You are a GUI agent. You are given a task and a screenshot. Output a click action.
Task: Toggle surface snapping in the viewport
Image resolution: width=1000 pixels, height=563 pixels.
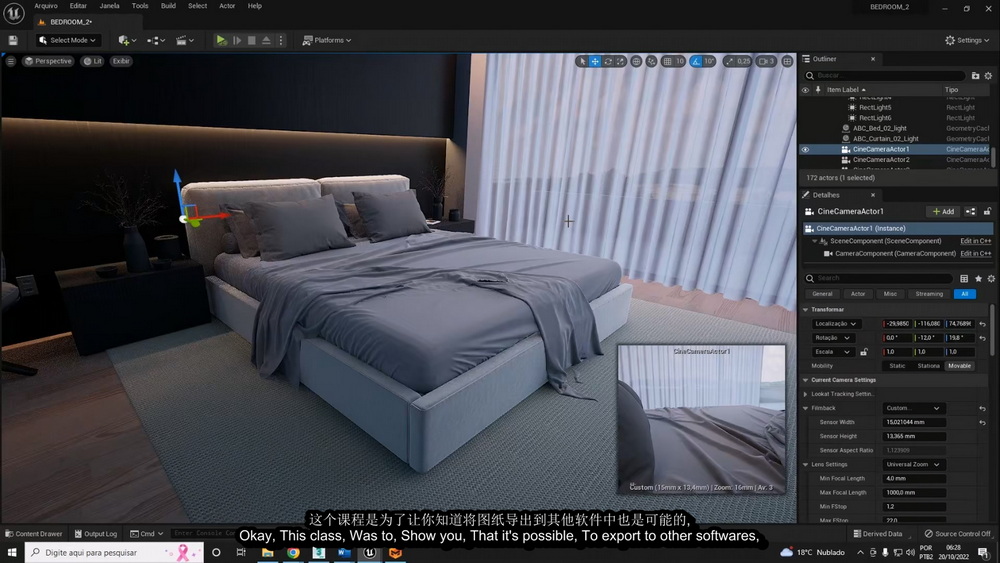click(x=651, y=61)
